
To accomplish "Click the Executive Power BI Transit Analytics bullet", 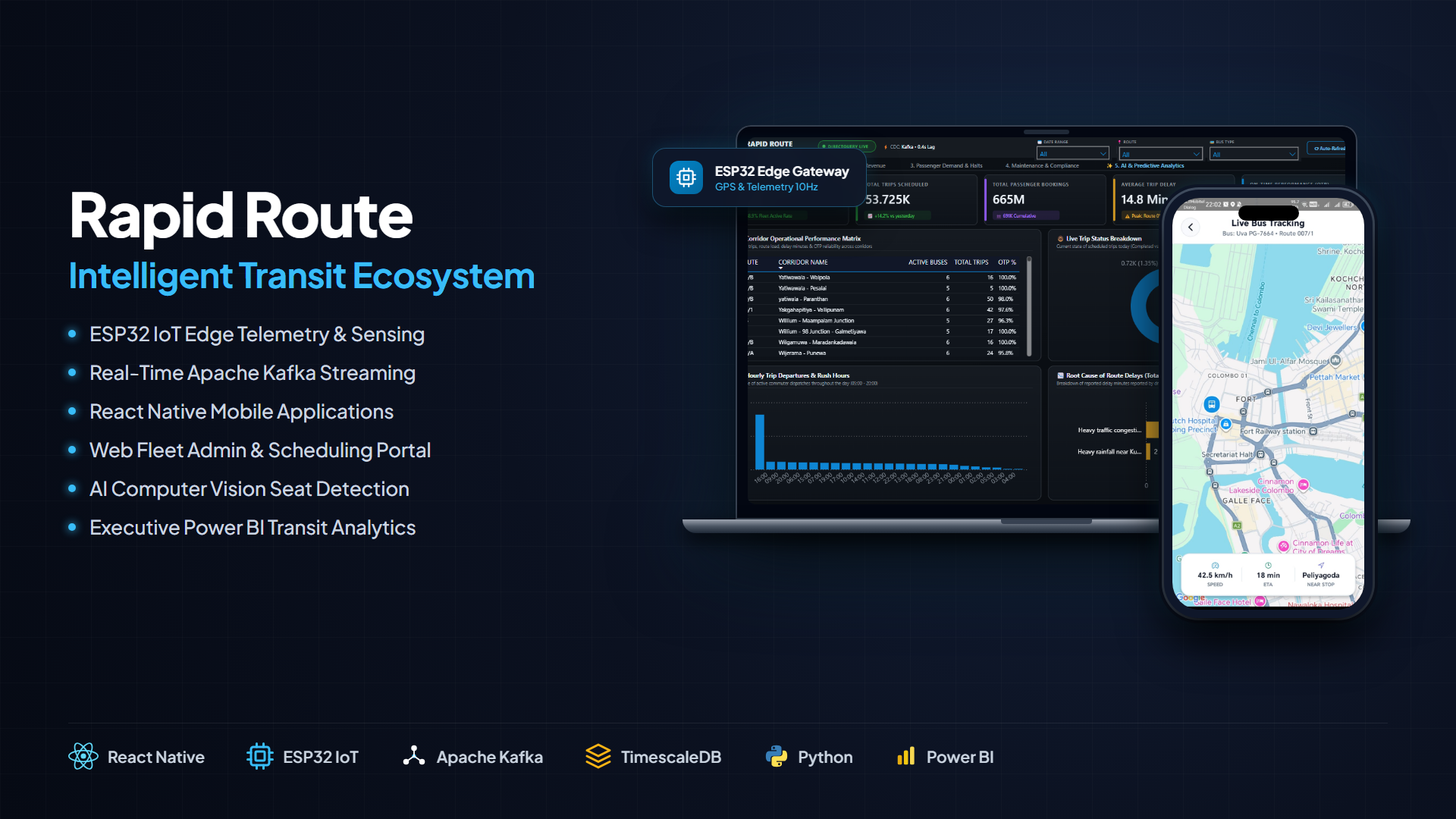I will pyautogui.click(x=253, y=527).
